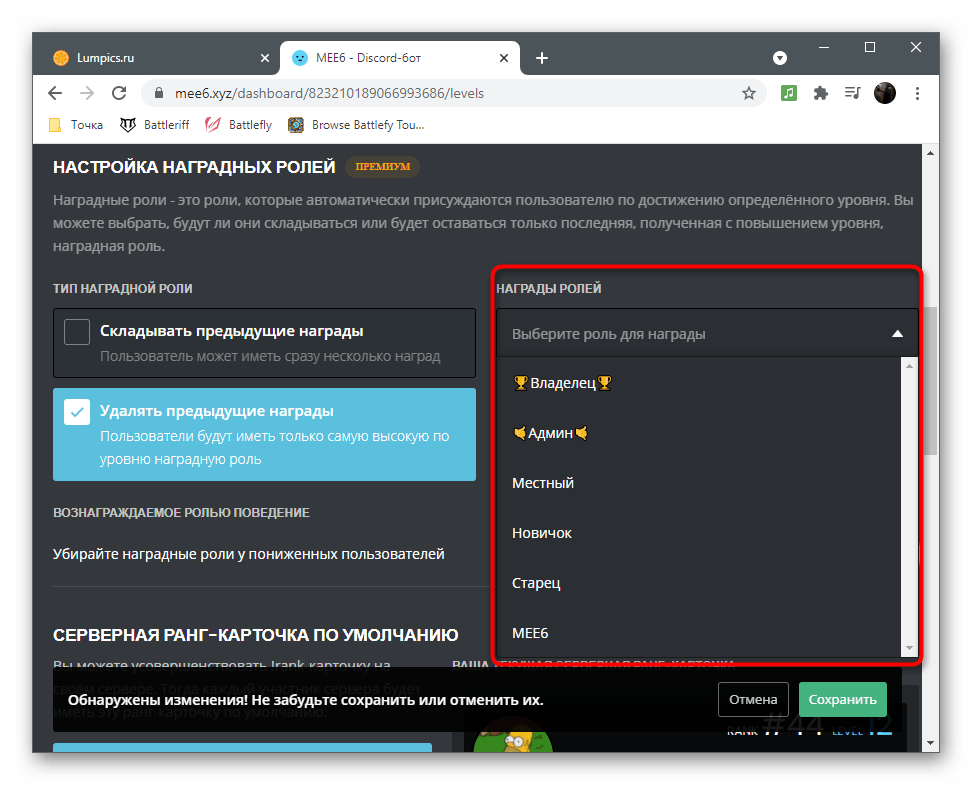Viewport: 972px width, 785px height.
Task: Open the Extensions puzzle piece menu
Action: pyautogui.click(x=821, y=93)
